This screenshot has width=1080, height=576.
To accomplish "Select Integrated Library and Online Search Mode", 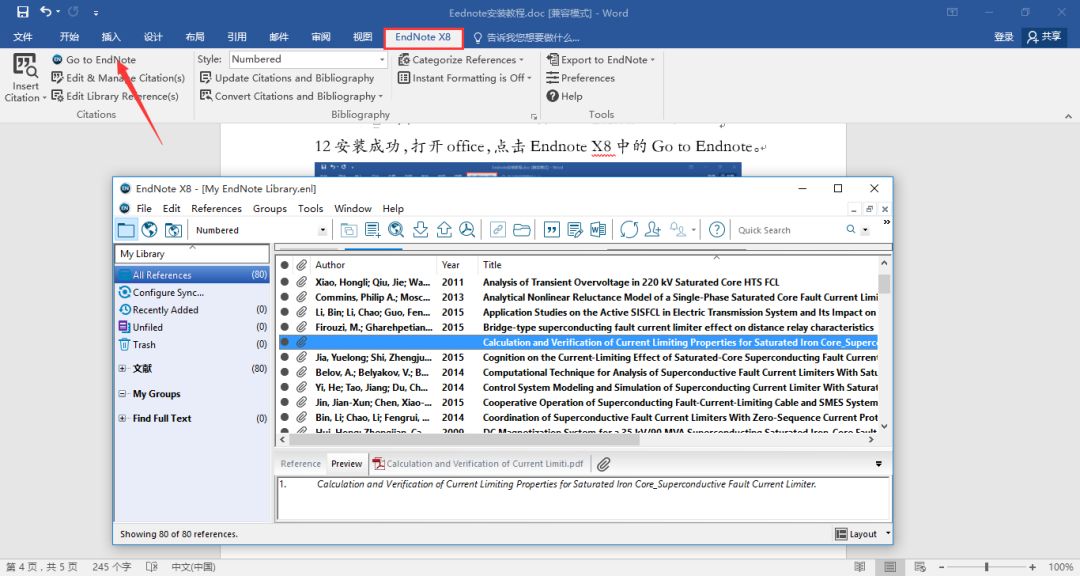I will [173, 229].
